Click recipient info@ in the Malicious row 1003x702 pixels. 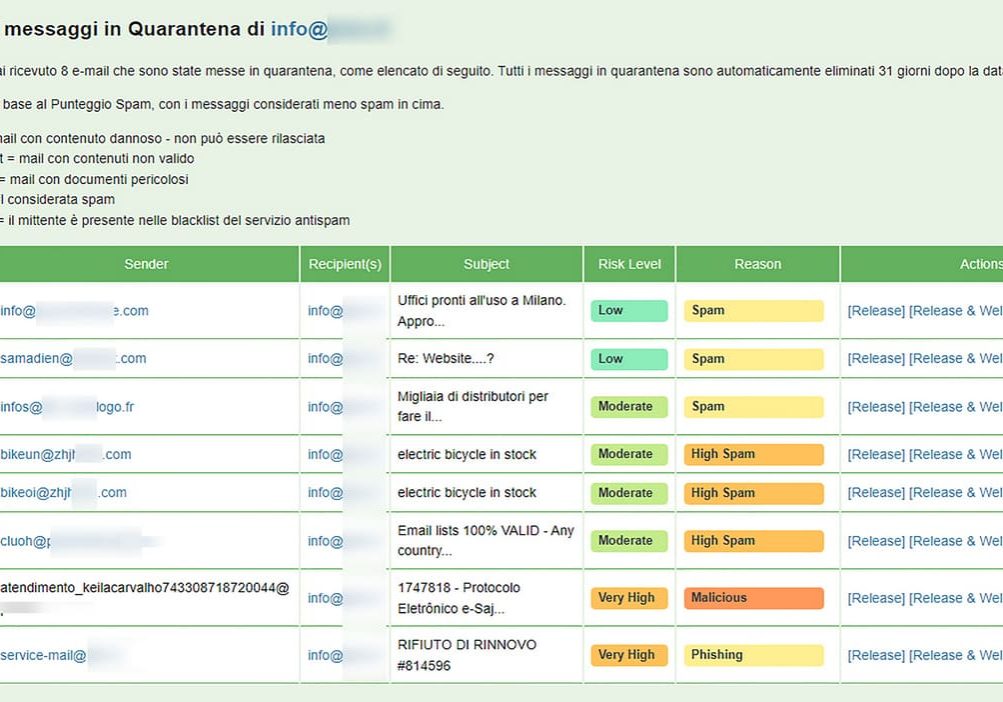tap(326, 598)
